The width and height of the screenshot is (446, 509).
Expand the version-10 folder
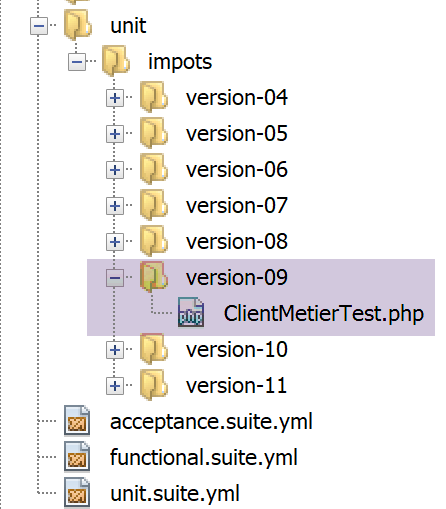115,350
